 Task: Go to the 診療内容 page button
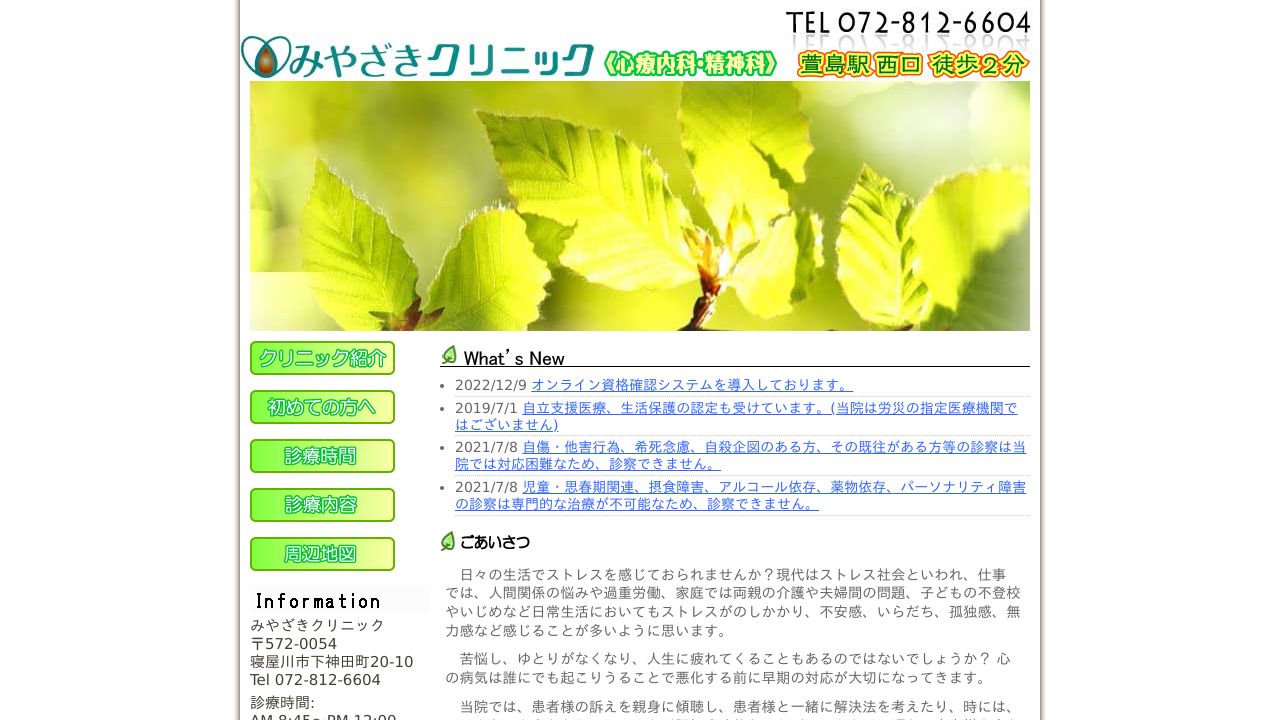coord(322,505)
